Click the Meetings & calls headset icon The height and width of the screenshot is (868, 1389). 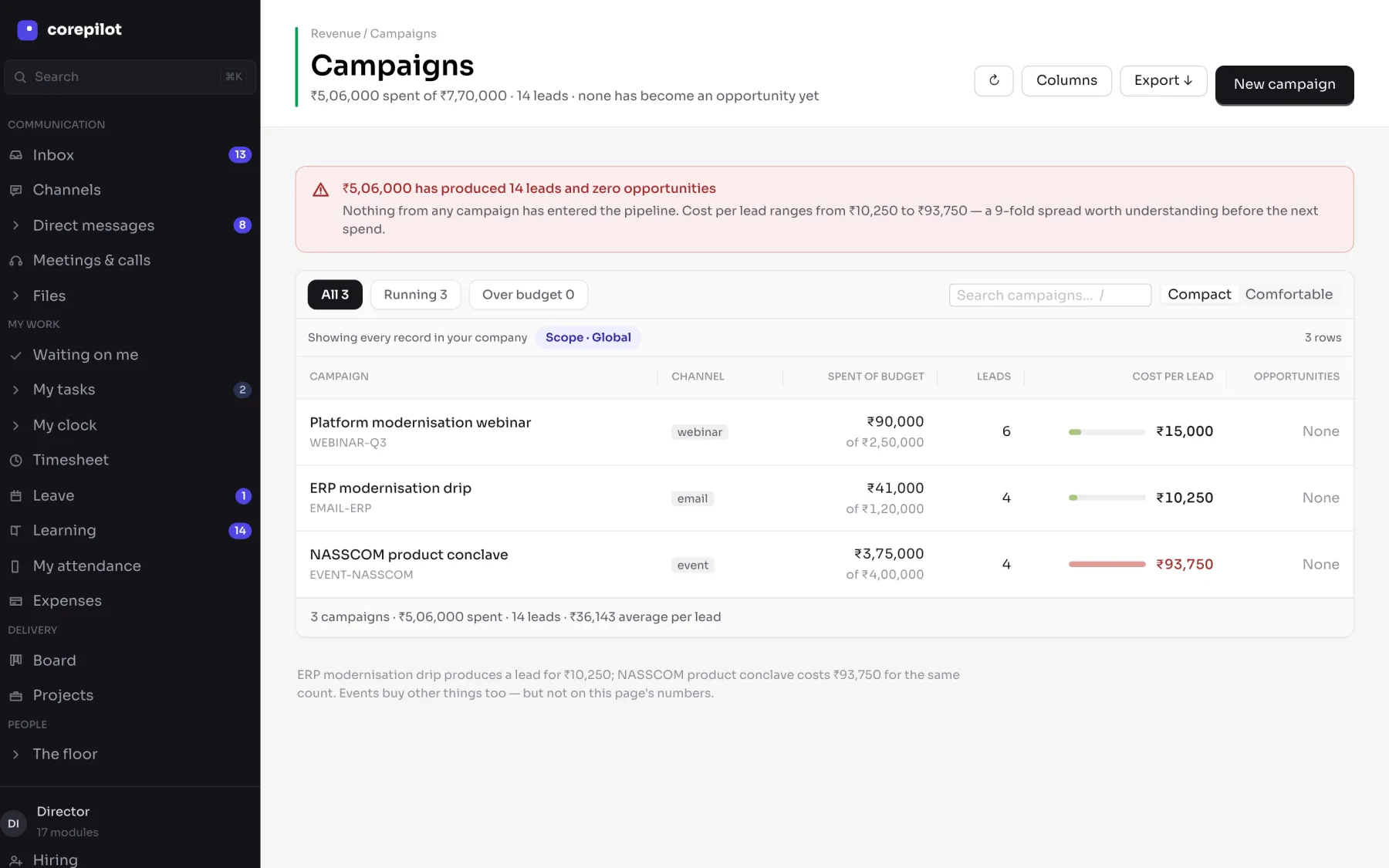point(15,261)
